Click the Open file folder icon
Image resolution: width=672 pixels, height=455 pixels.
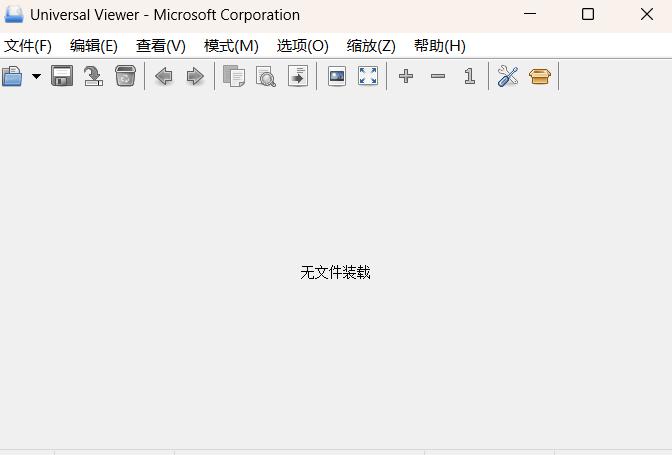12,76
